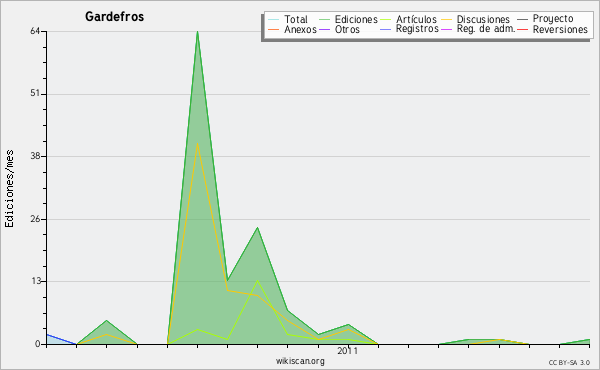The height and width of the screenshot is (370, 600).
Task: Select the Artículos legend entry
Action: pyautogui.click(x=408, y=19)
